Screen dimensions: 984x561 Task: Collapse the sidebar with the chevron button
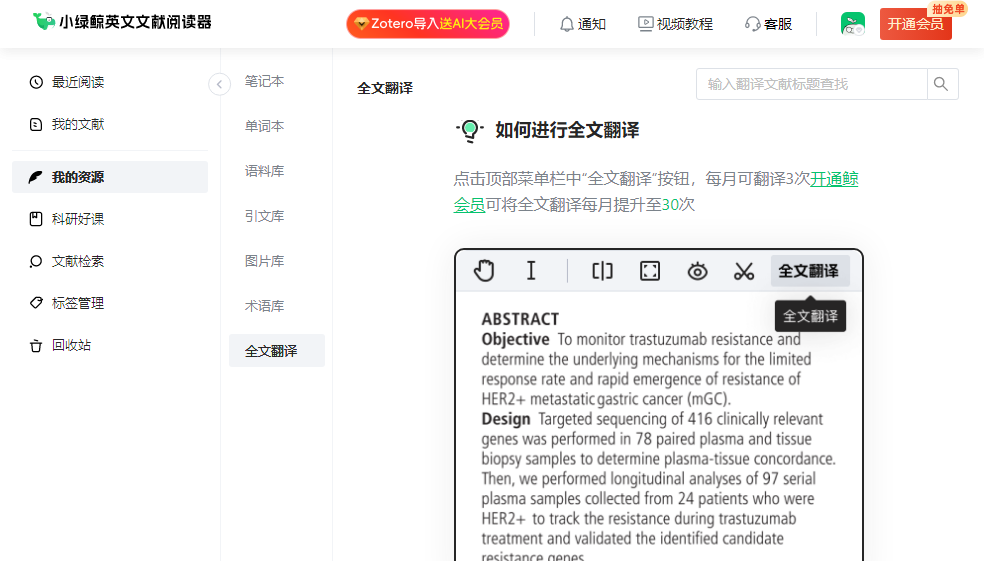[x=220, y=83]
